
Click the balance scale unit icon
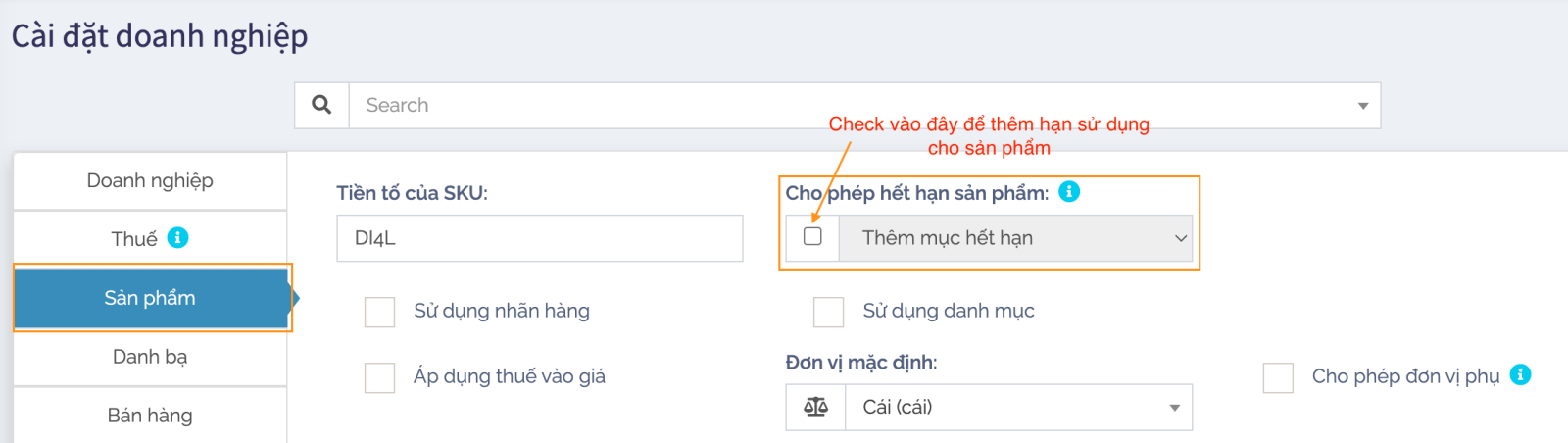tap(815, 407)
